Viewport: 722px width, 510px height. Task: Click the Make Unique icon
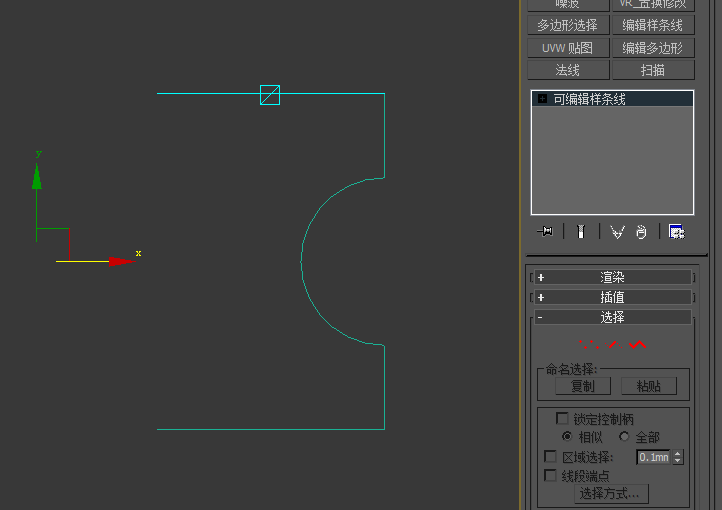[617, 232]
